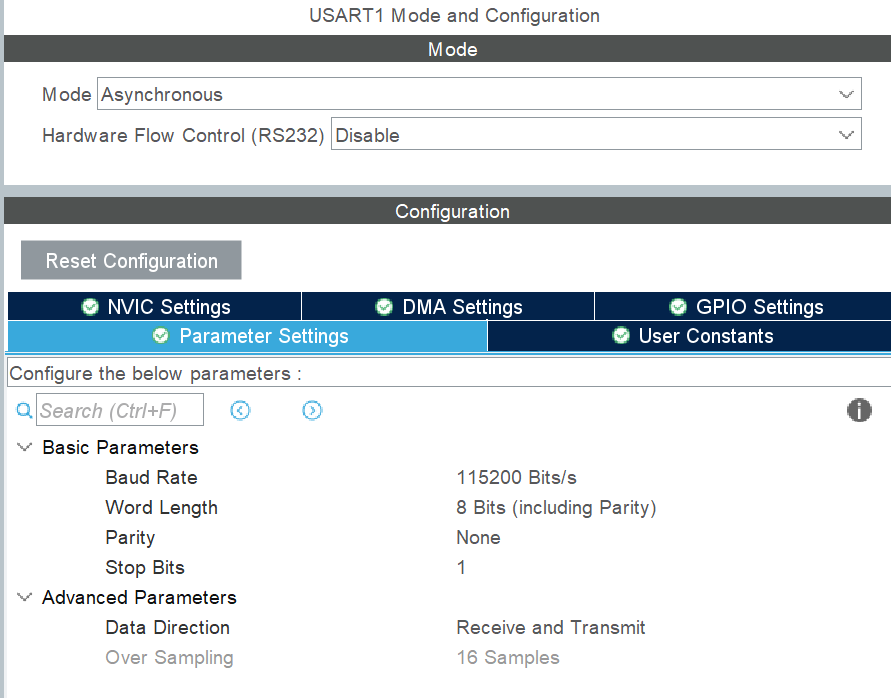Viewport: 891px width, 698px height.
Task: Click the Reset Configuration button
Action: (131, 260)
